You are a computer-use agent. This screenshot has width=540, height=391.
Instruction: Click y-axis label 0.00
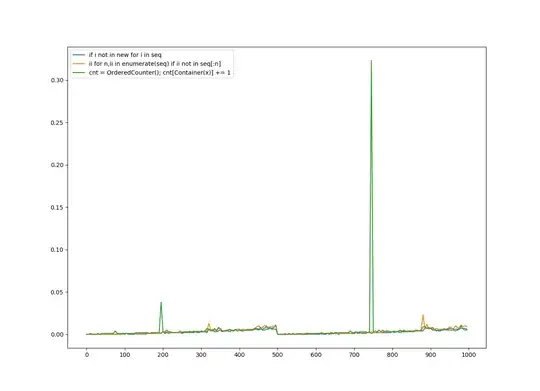[x=57, y=335]
